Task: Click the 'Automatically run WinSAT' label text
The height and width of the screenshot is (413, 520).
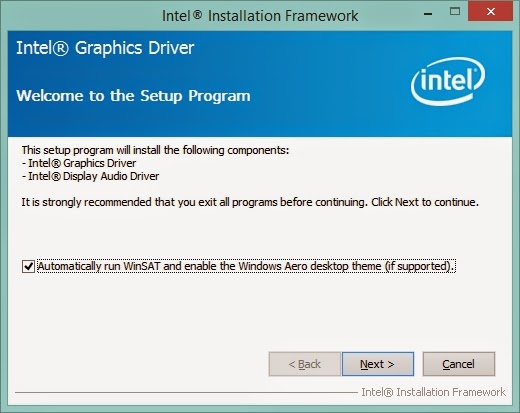Action: (x=99, y=266)
